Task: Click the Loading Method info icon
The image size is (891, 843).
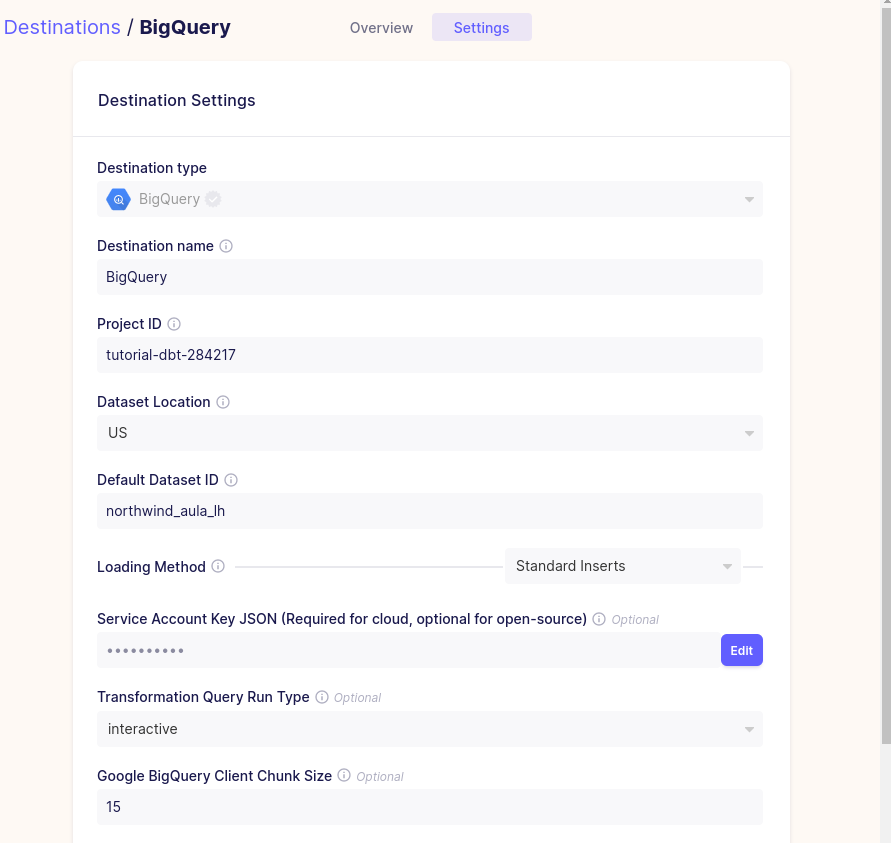Action: [218, 566]
